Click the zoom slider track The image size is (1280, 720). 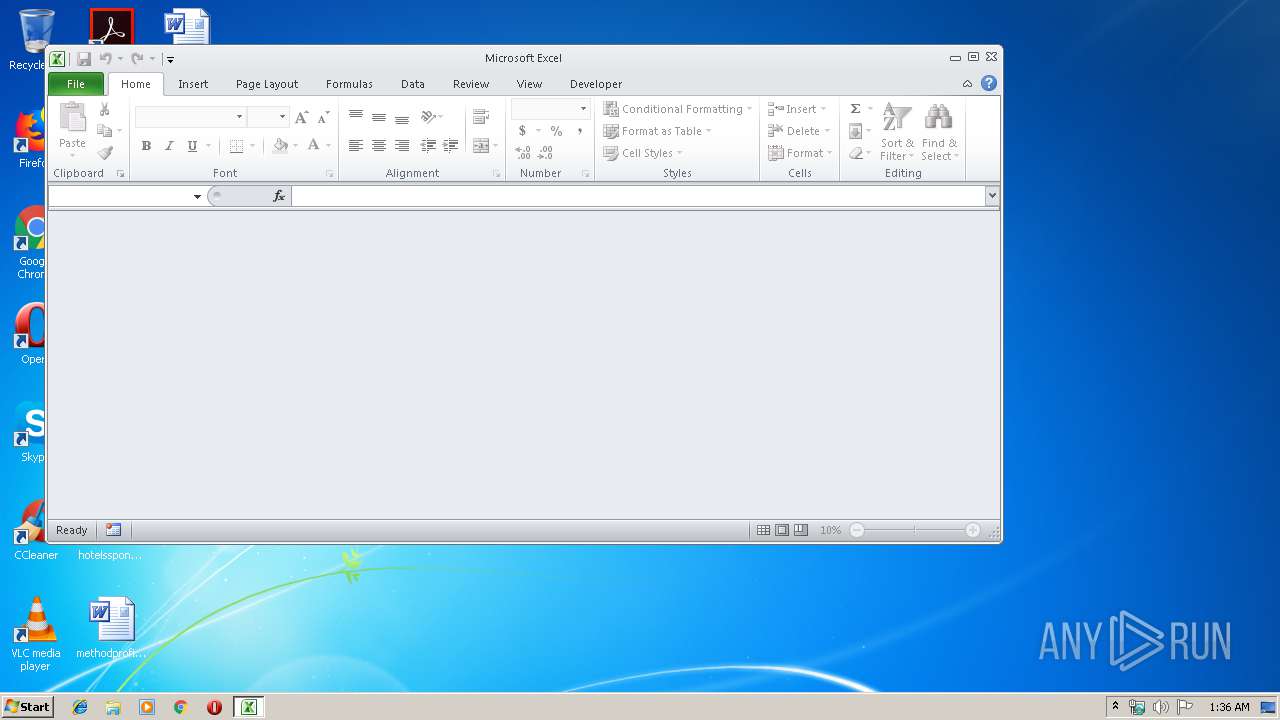coord(914,530)
